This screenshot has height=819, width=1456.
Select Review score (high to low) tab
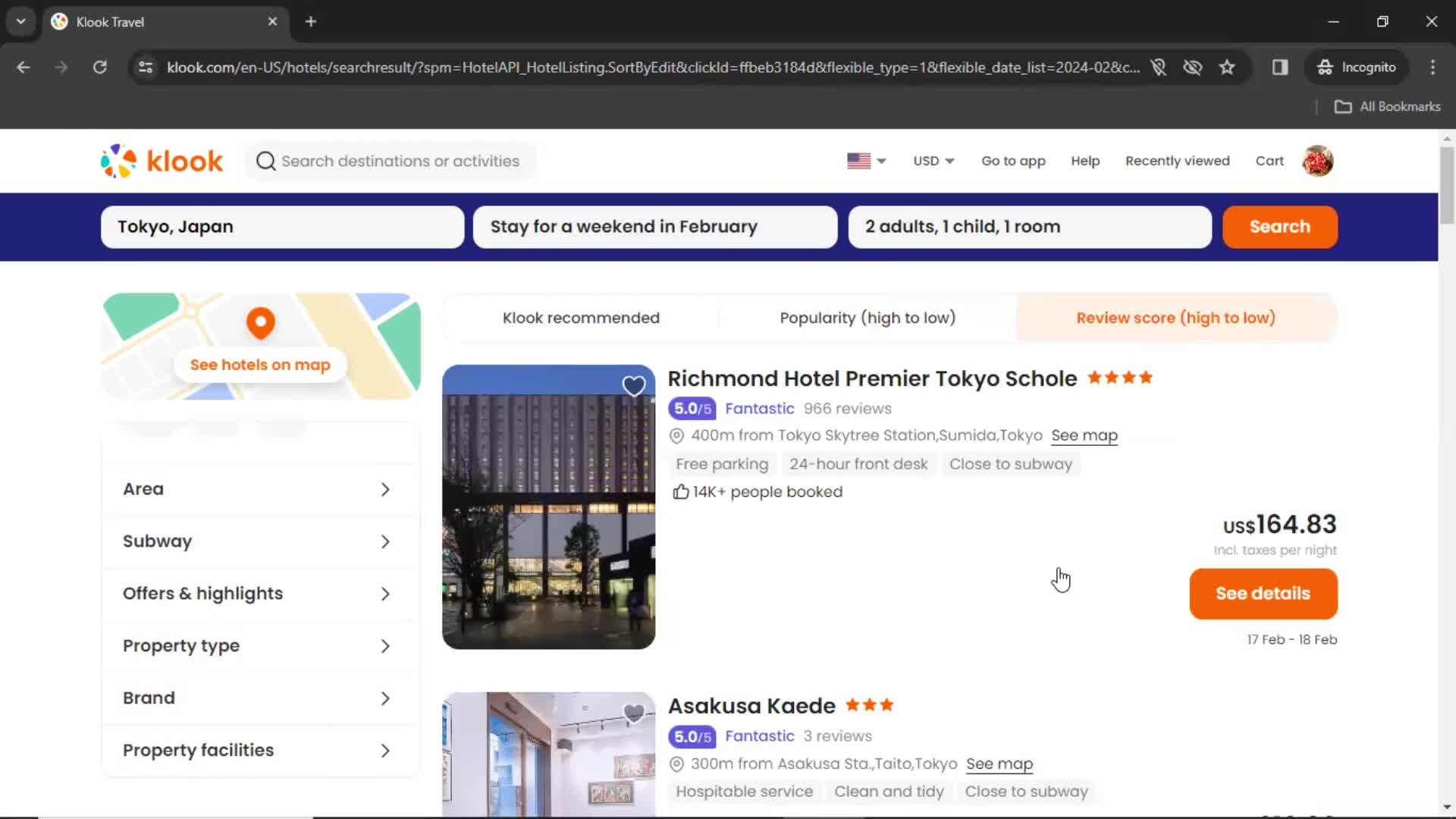(1175, 318)
